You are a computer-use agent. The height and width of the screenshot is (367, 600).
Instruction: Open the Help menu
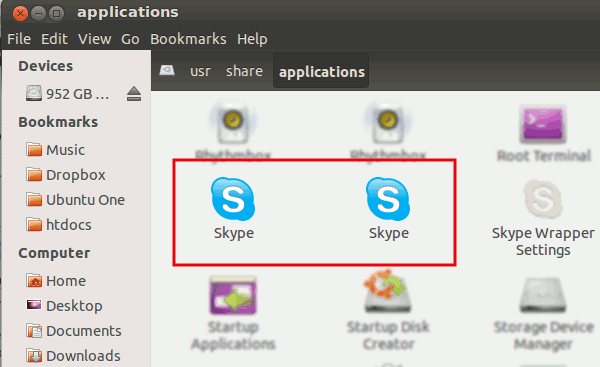pos(252,39)
